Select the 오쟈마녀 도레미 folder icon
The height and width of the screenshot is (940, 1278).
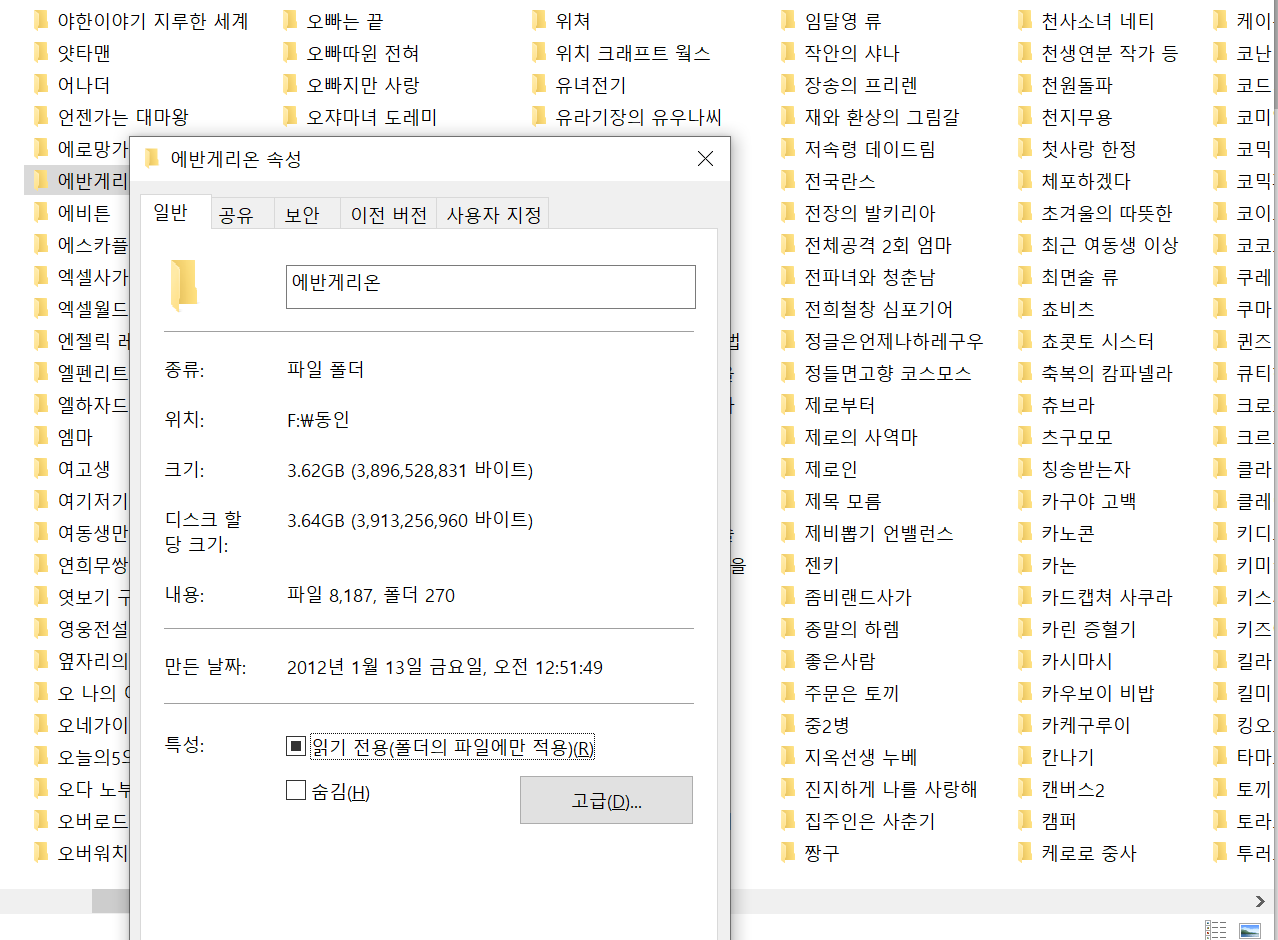291,117
